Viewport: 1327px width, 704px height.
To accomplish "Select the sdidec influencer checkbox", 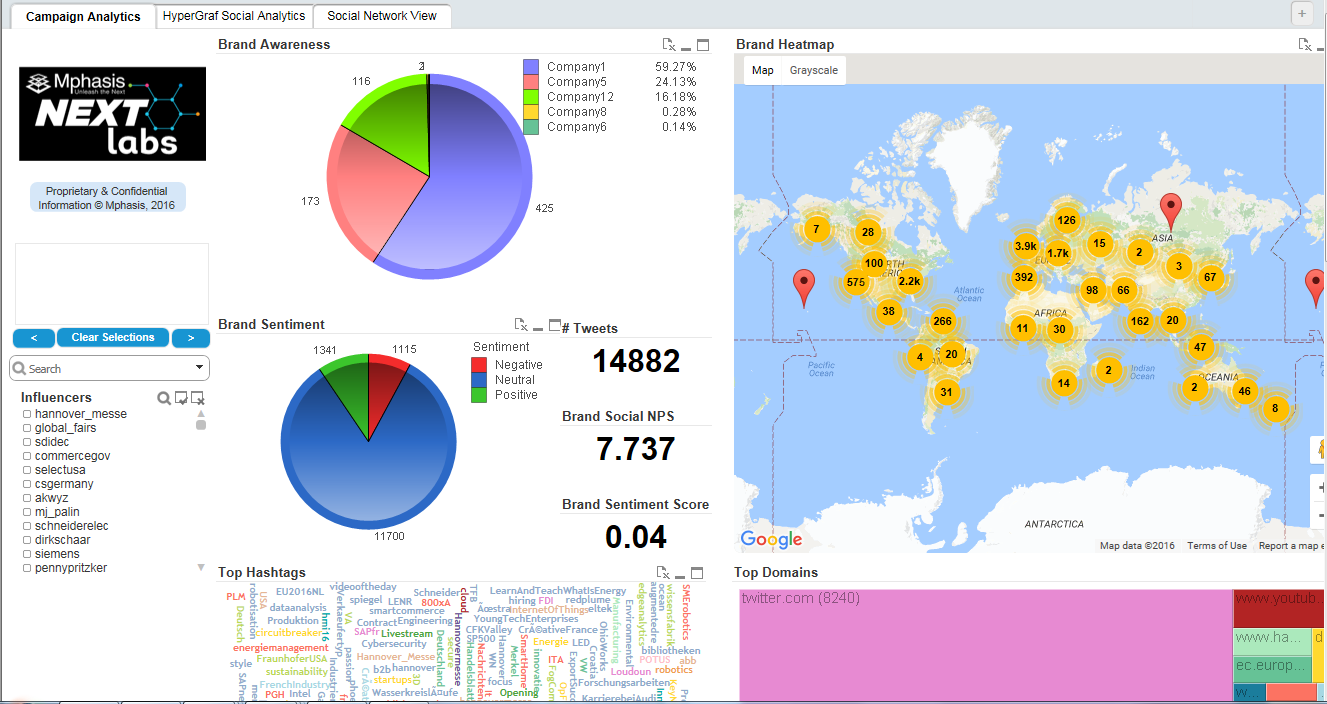I will click(27, 442).
